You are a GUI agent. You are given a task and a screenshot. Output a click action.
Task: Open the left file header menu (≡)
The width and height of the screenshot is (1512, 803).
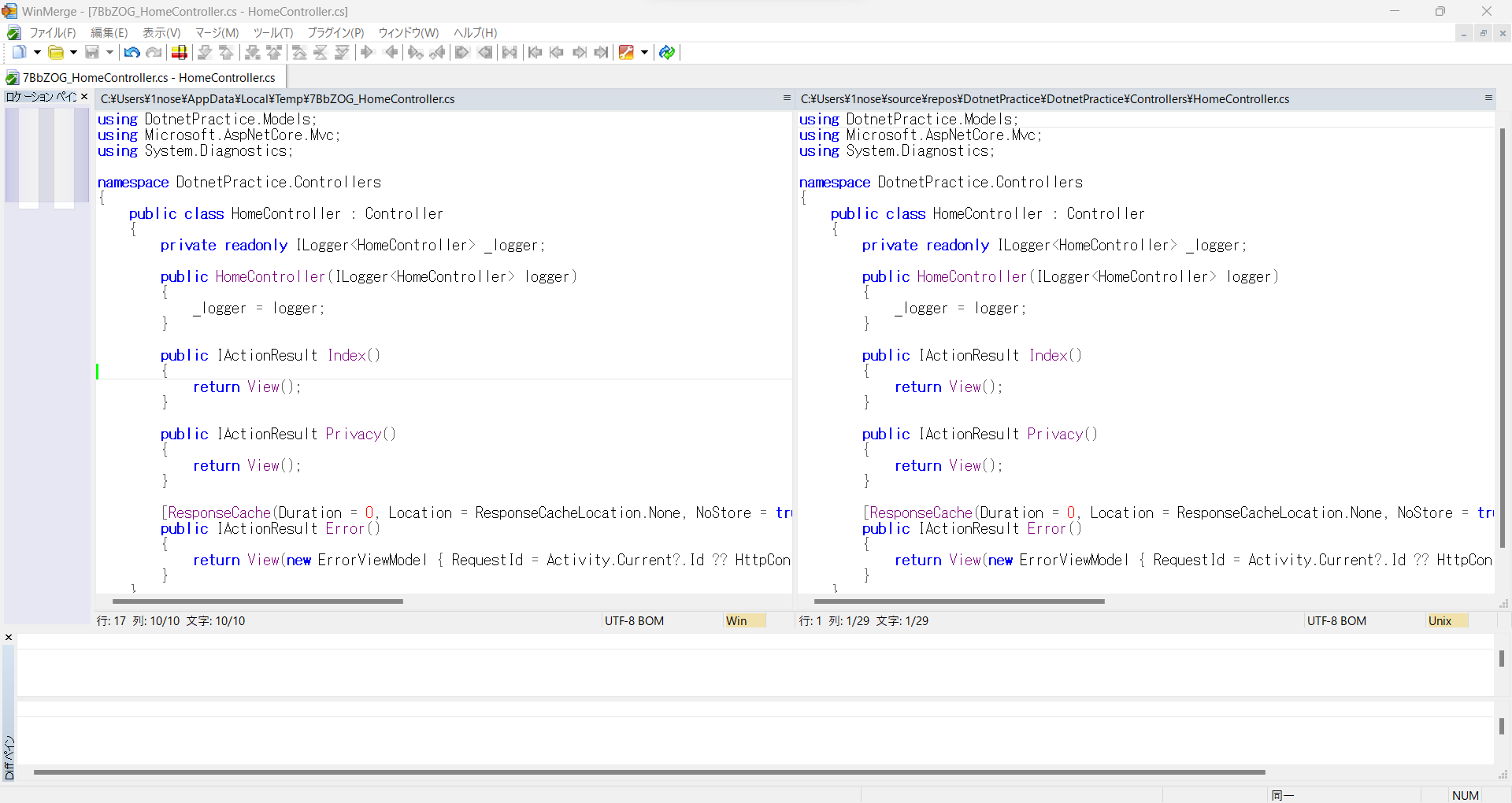click(x=787, y=98)
